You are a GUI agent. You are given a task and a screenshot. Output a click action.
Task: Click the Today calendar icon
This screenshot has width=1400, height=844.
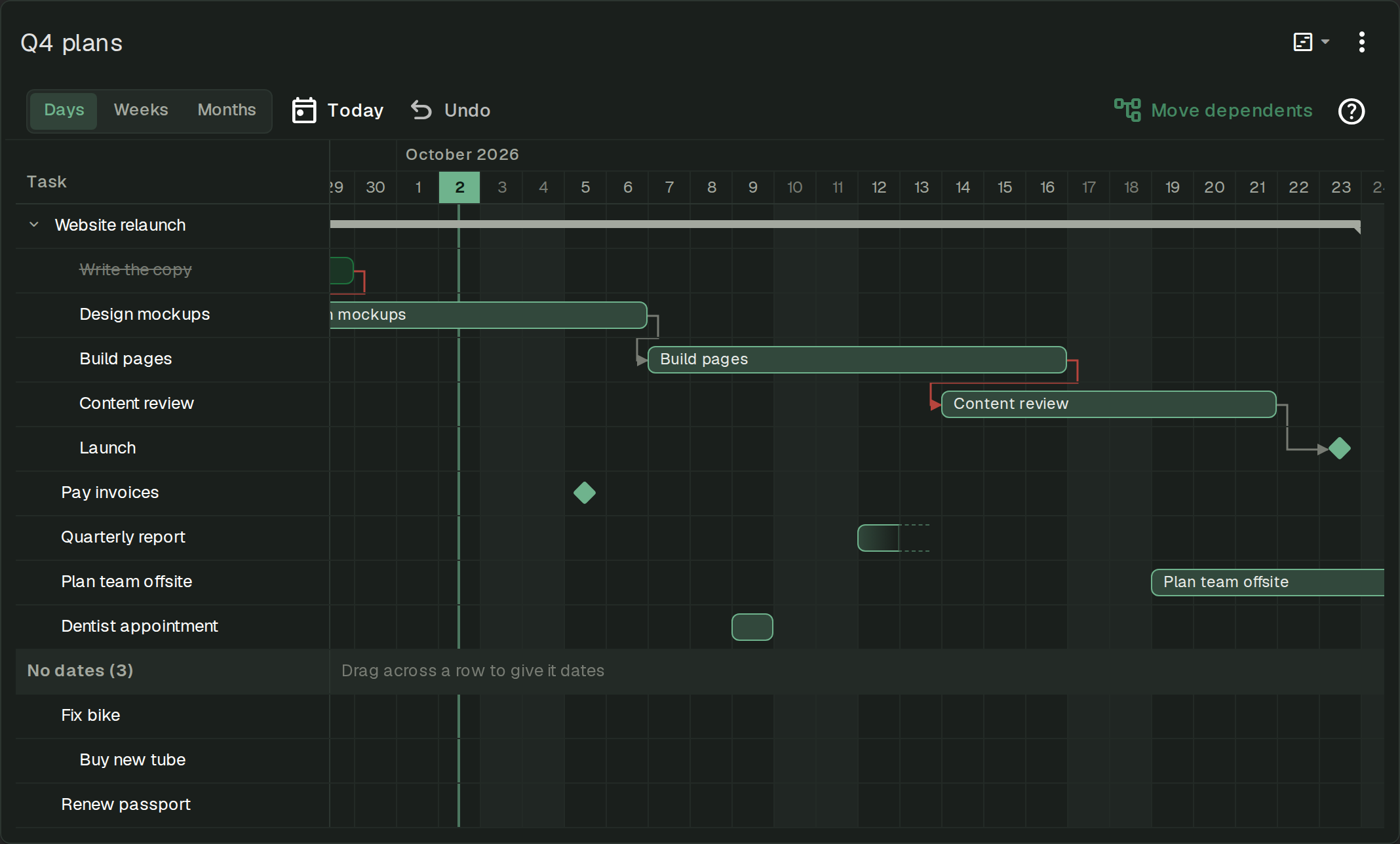(x=304, y=110)
